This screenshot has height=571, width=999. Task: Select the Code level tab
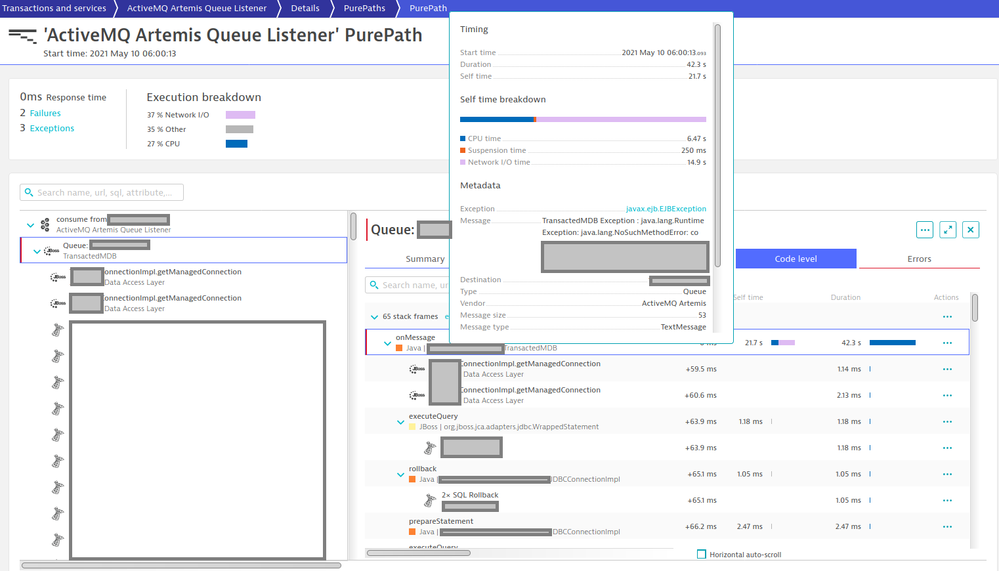point(795,259)
